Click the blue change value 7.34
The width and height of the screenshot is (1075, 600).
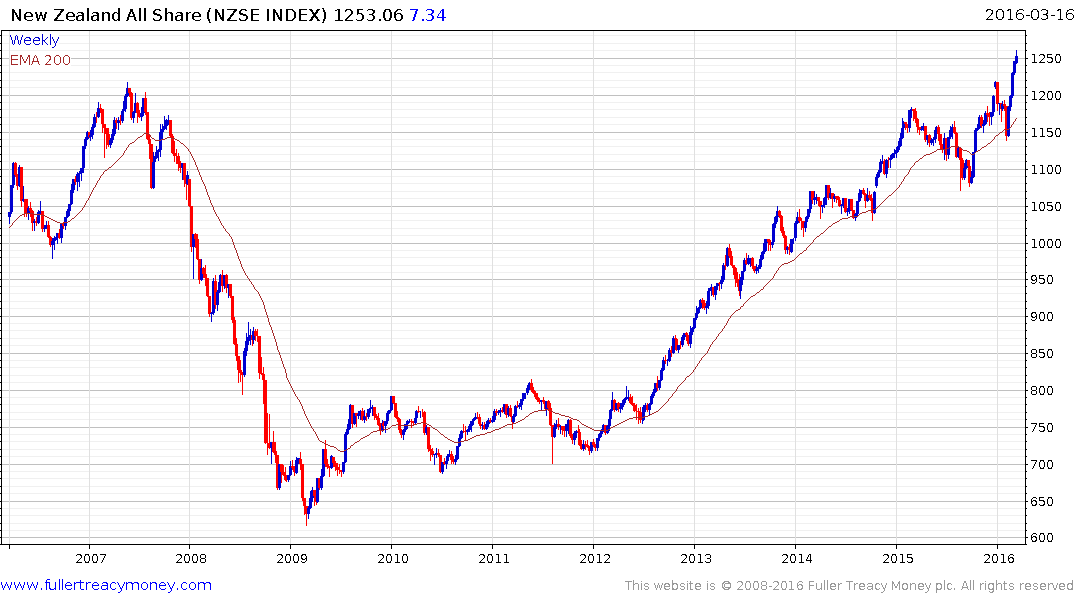[x=427, y=15]
